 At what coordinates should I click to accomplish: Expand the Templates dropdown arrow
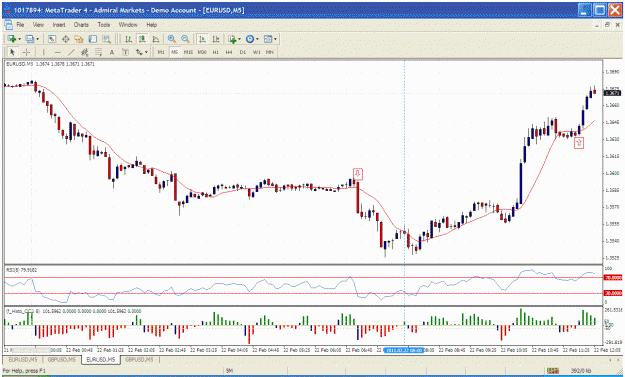[x=275, y=39]
